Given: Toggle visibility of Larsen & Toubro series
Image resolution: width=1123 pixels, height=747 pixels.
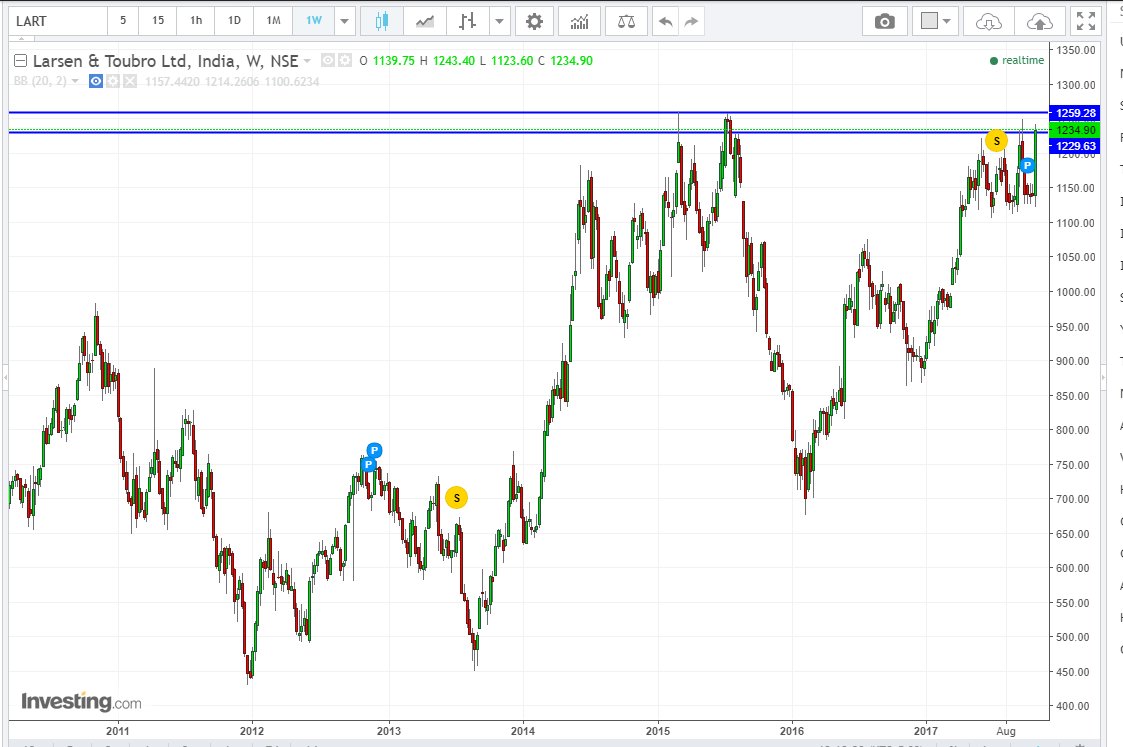Looking at the screenshot, I should point(327,61).
